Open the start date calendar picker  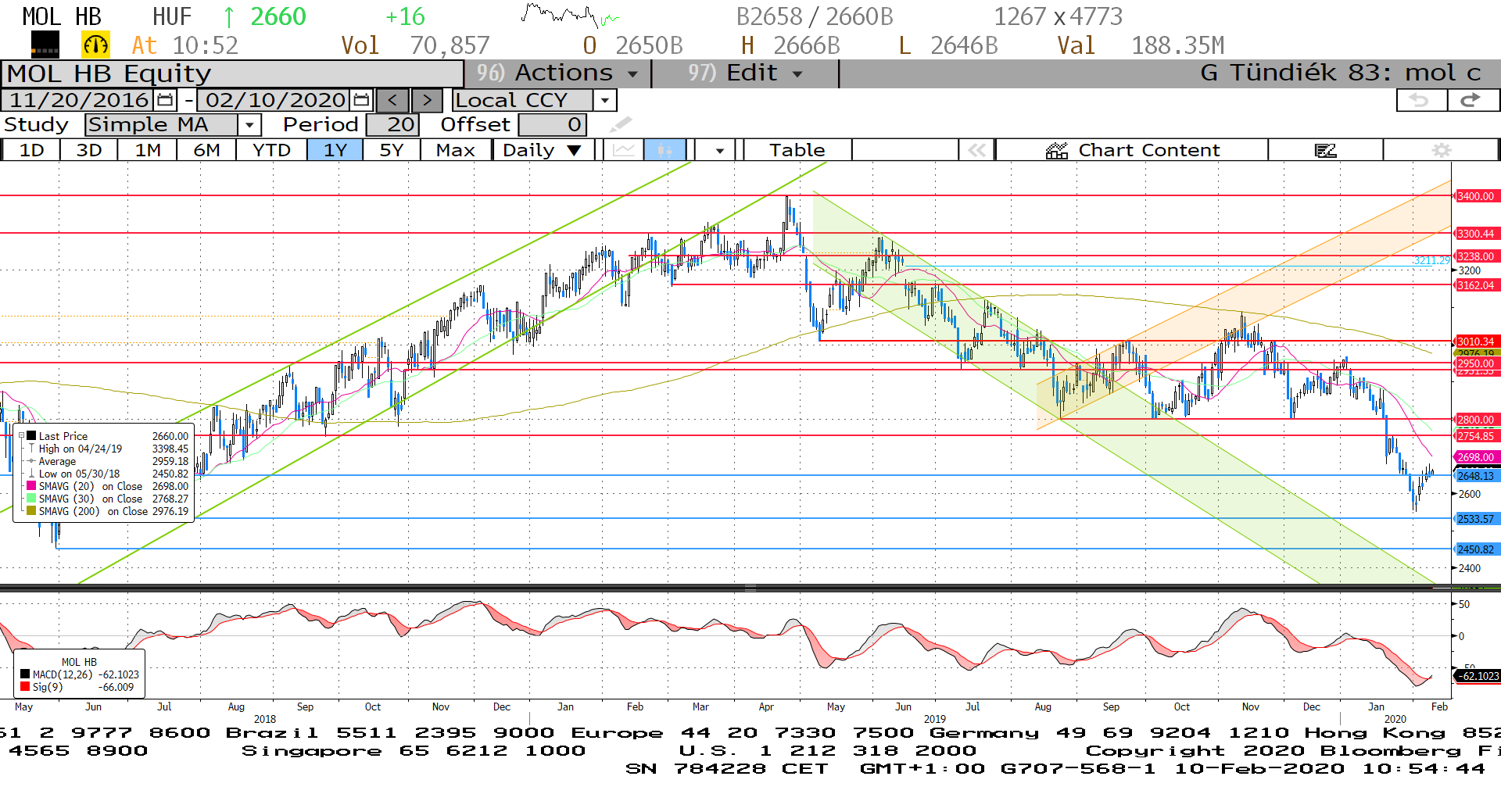pyautogui.click(x=165, y=100)
